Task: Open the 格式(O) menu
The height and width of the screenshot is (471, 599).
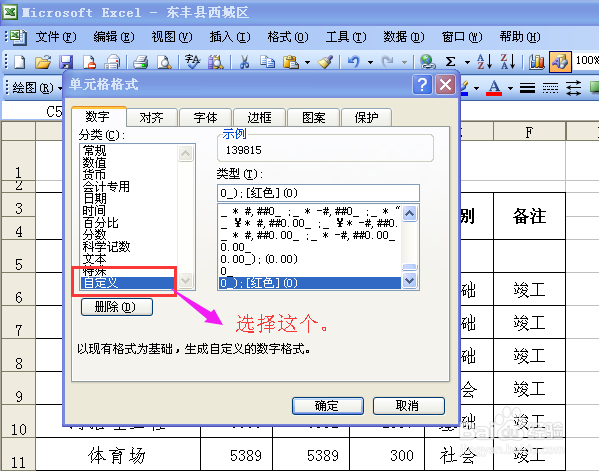Action: point(288,37)
